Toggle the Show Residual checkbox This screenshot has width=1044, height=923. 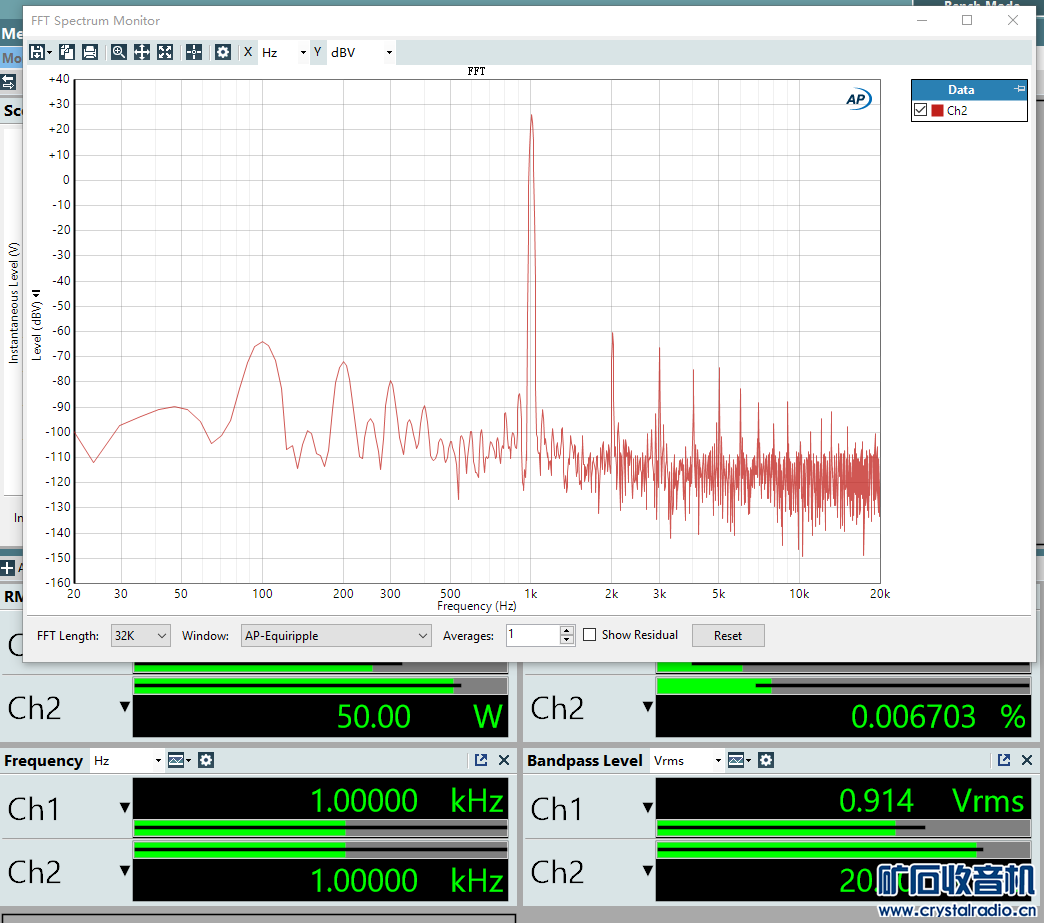(x=590, y=635)
